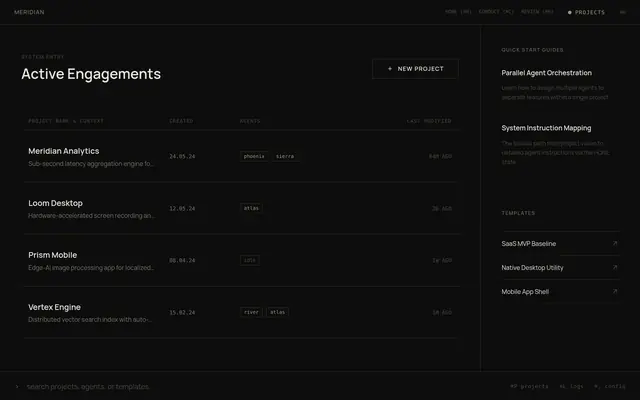Click the New Project button
The height and width of the screenshot is (400, 640).
415,69
